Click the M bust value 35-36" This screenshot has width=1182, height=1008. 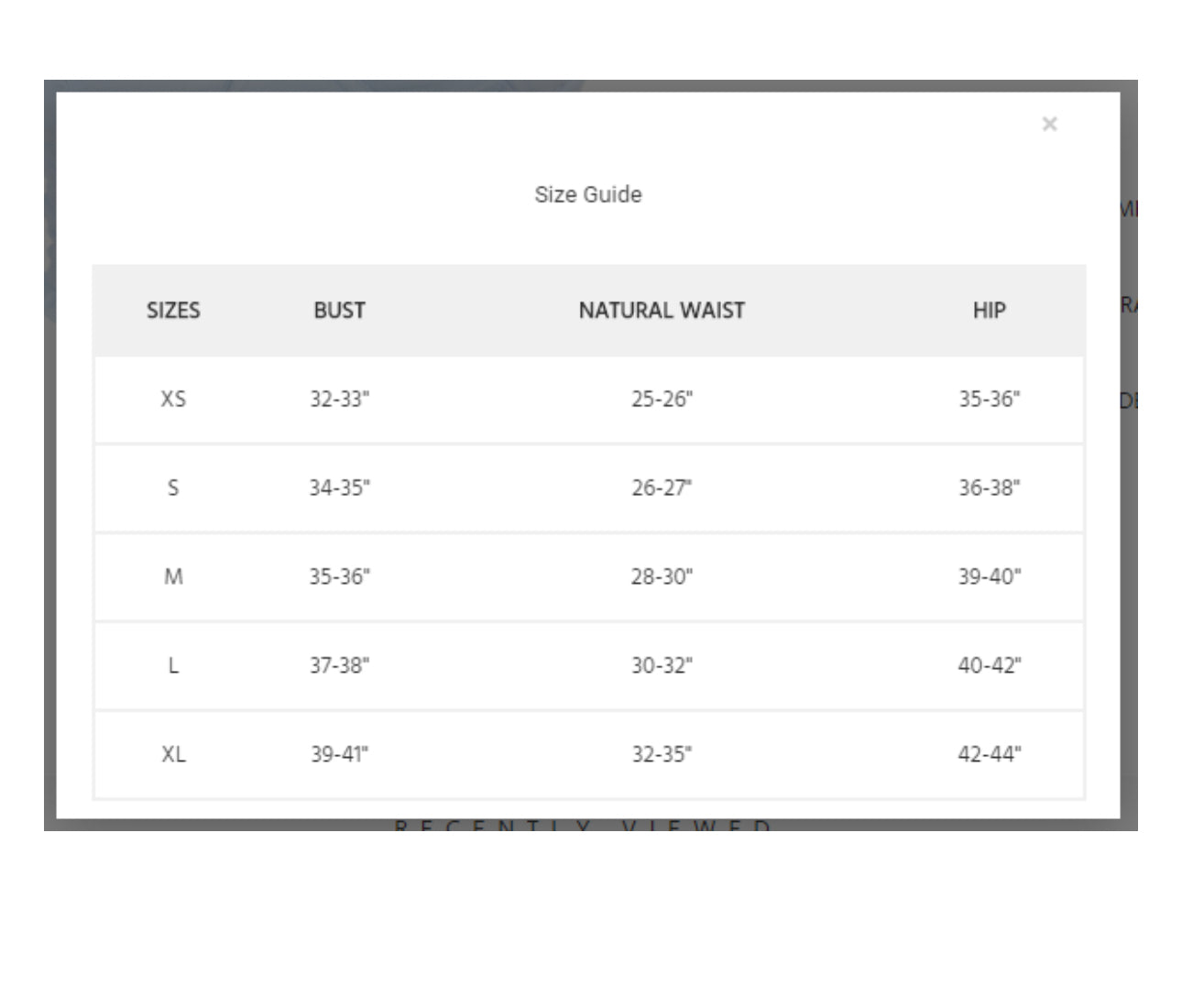coord(340,576)
